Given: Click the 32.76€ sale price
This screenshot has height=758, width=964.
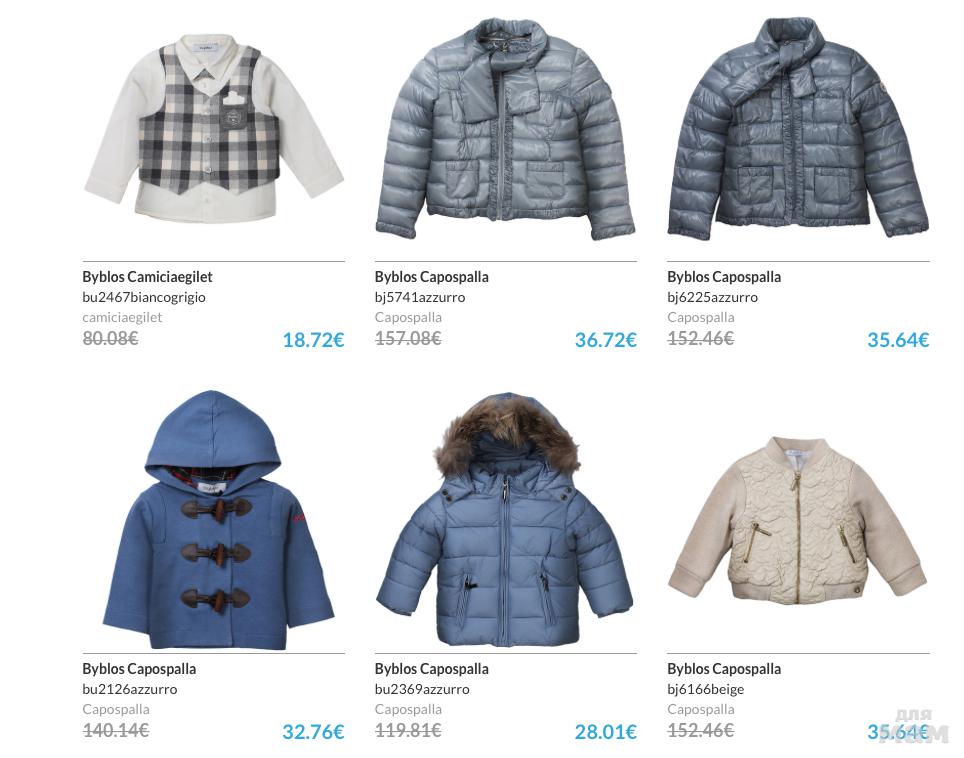Looking at the screenshot, I should 314,732.
